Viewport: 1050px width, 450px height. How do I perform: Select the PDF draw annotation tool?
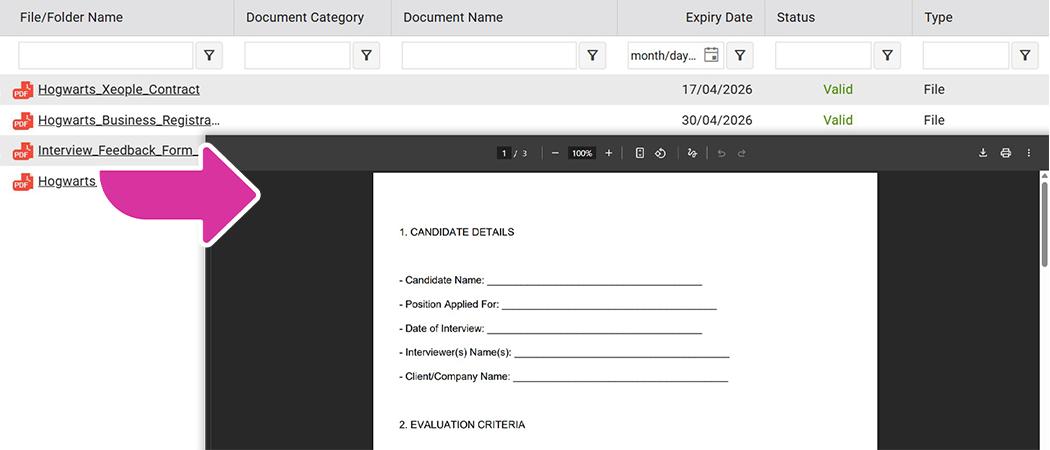[692, 153]
